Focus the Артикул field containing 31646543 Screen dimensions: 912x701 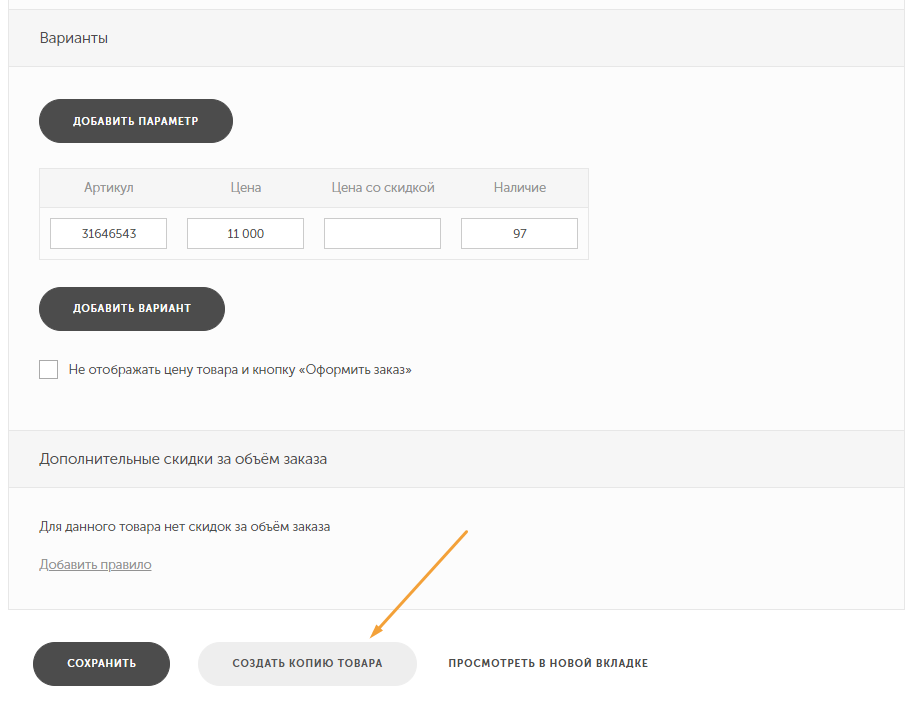(108, 233)
